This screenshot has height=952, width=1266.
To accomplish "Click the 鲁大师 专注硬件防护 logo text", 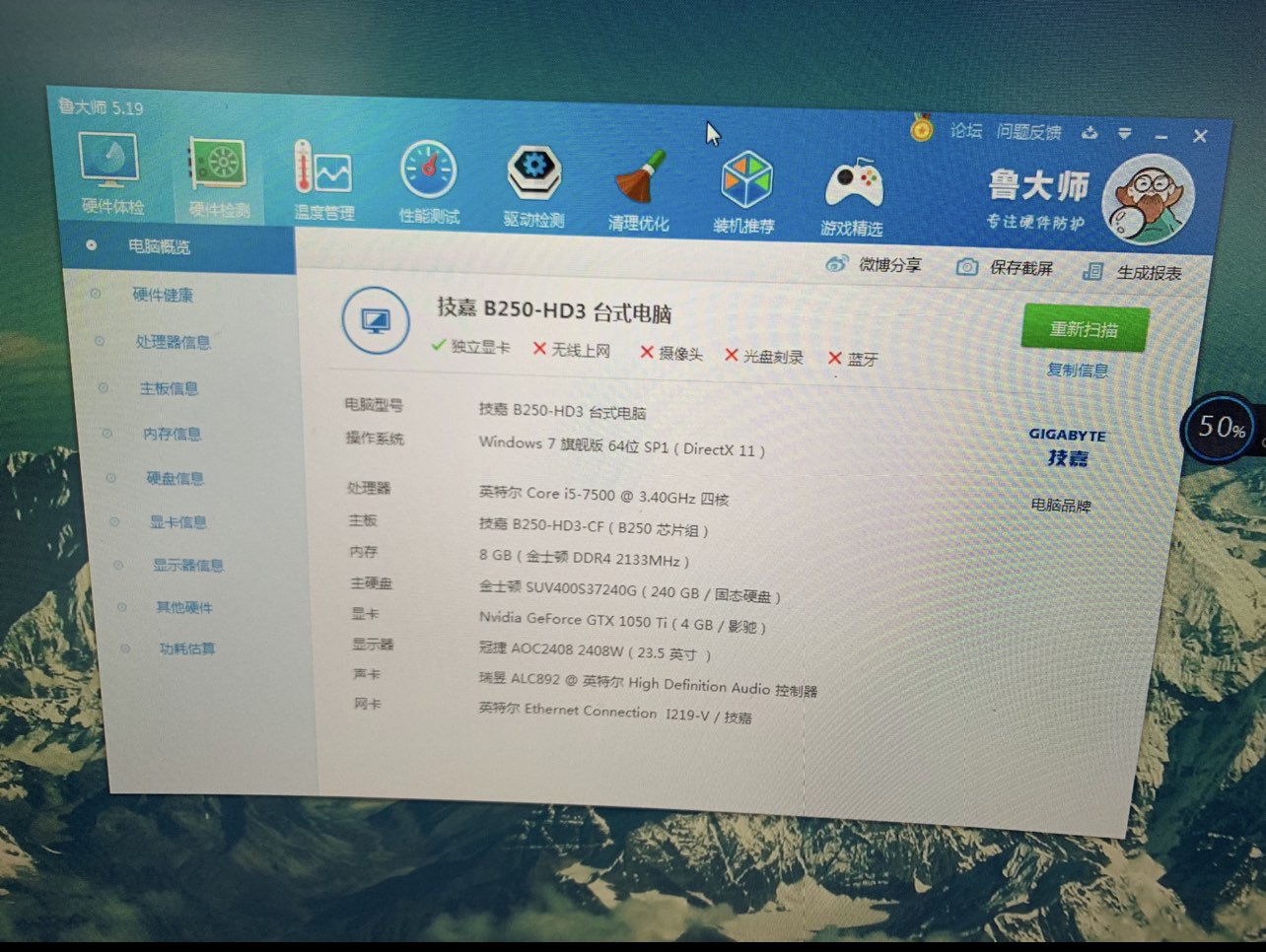I will click(x=1037, y=199).
